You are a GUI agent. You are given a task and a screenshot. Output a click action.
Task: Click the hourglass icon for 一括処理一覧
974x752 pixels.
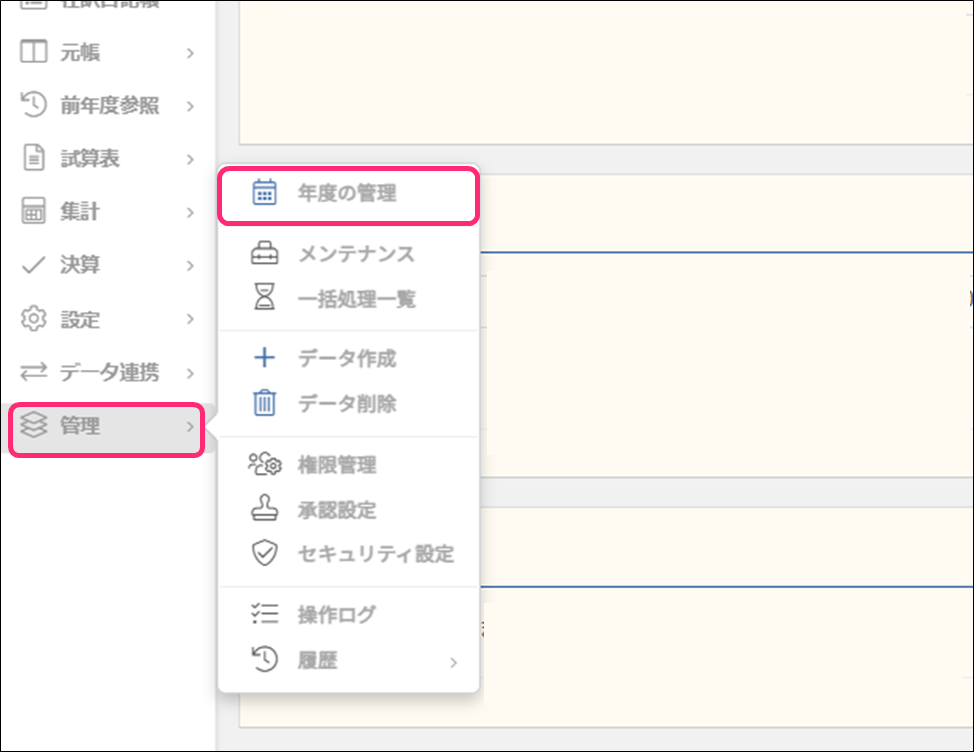click(x=264, y=298)
